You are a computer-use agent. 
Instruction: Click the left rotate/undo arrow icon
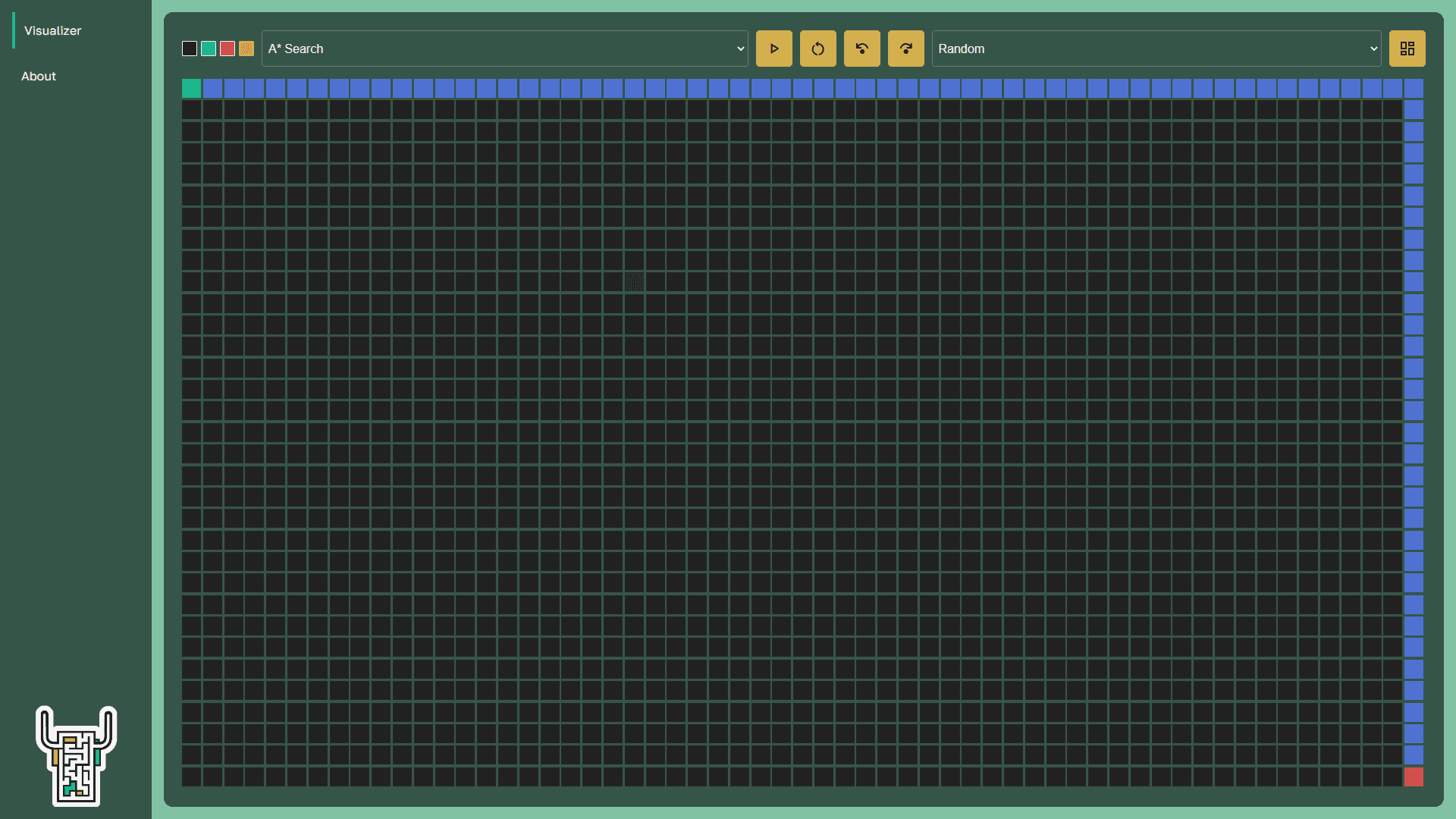pos(861,48)
